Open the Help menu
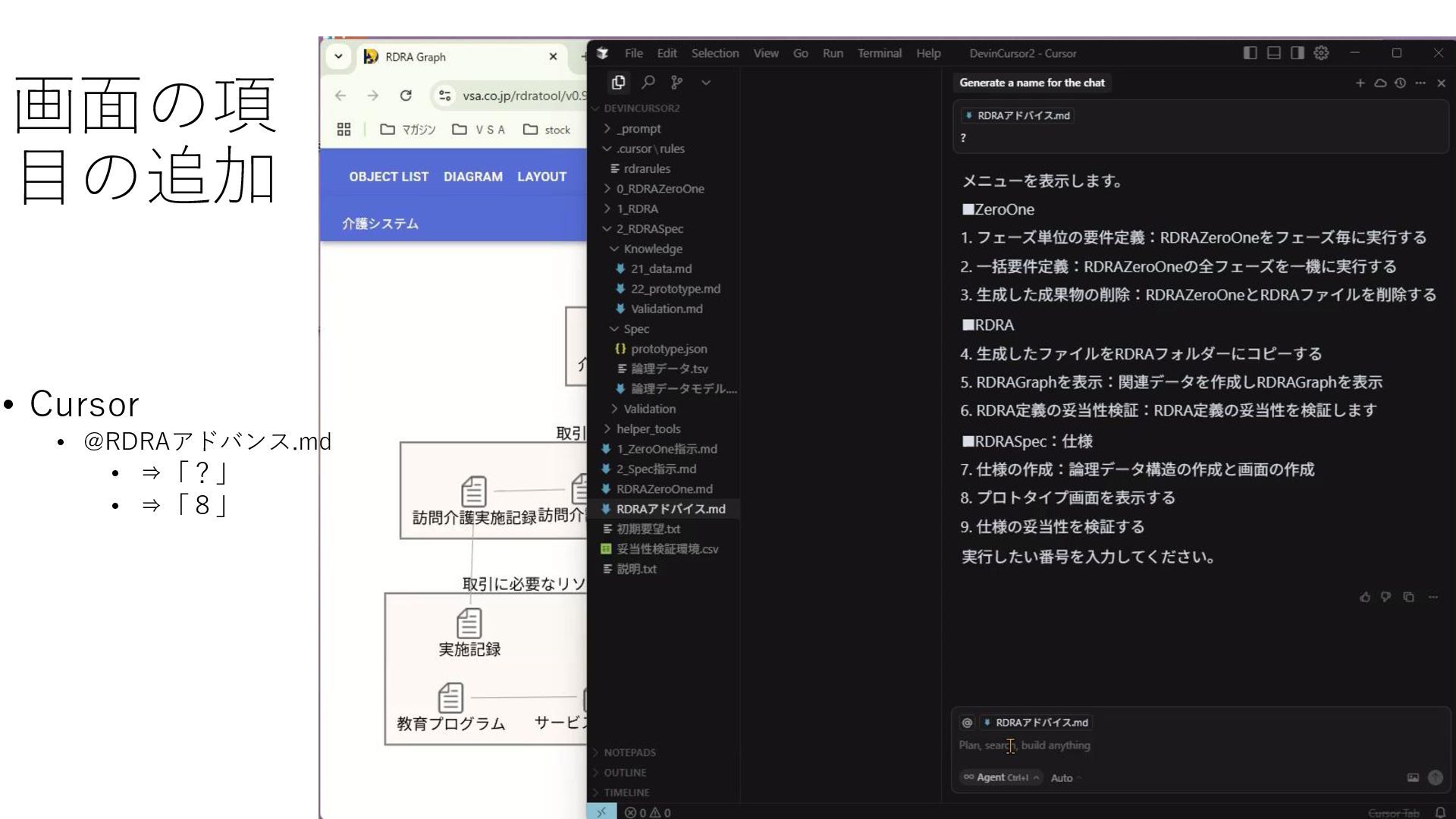 coord(928,53)
